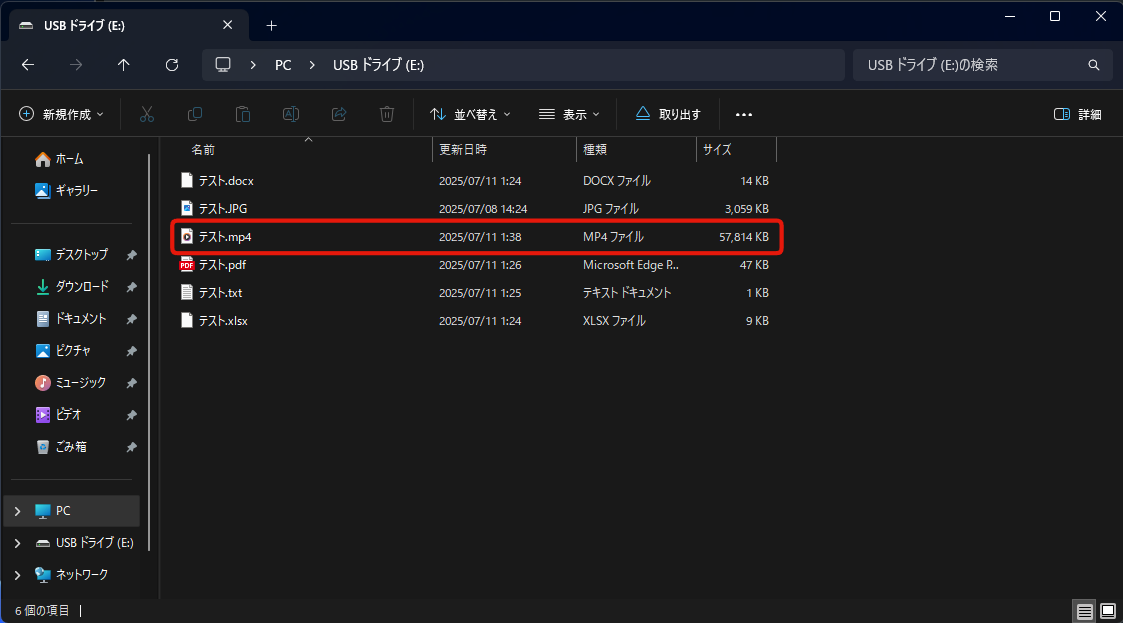The width and height of the screenshot is (1123, 623).
Task: Switch to details list view icon
Action: pos(1084,611)
